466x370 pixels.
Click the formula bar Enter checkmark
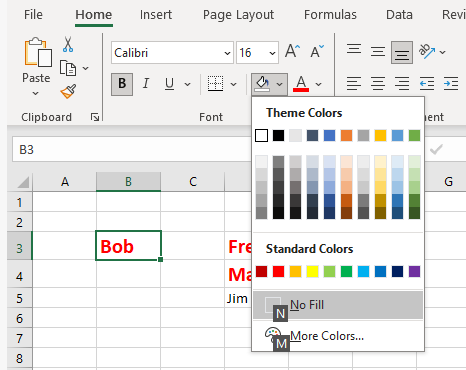click(436, 149)
